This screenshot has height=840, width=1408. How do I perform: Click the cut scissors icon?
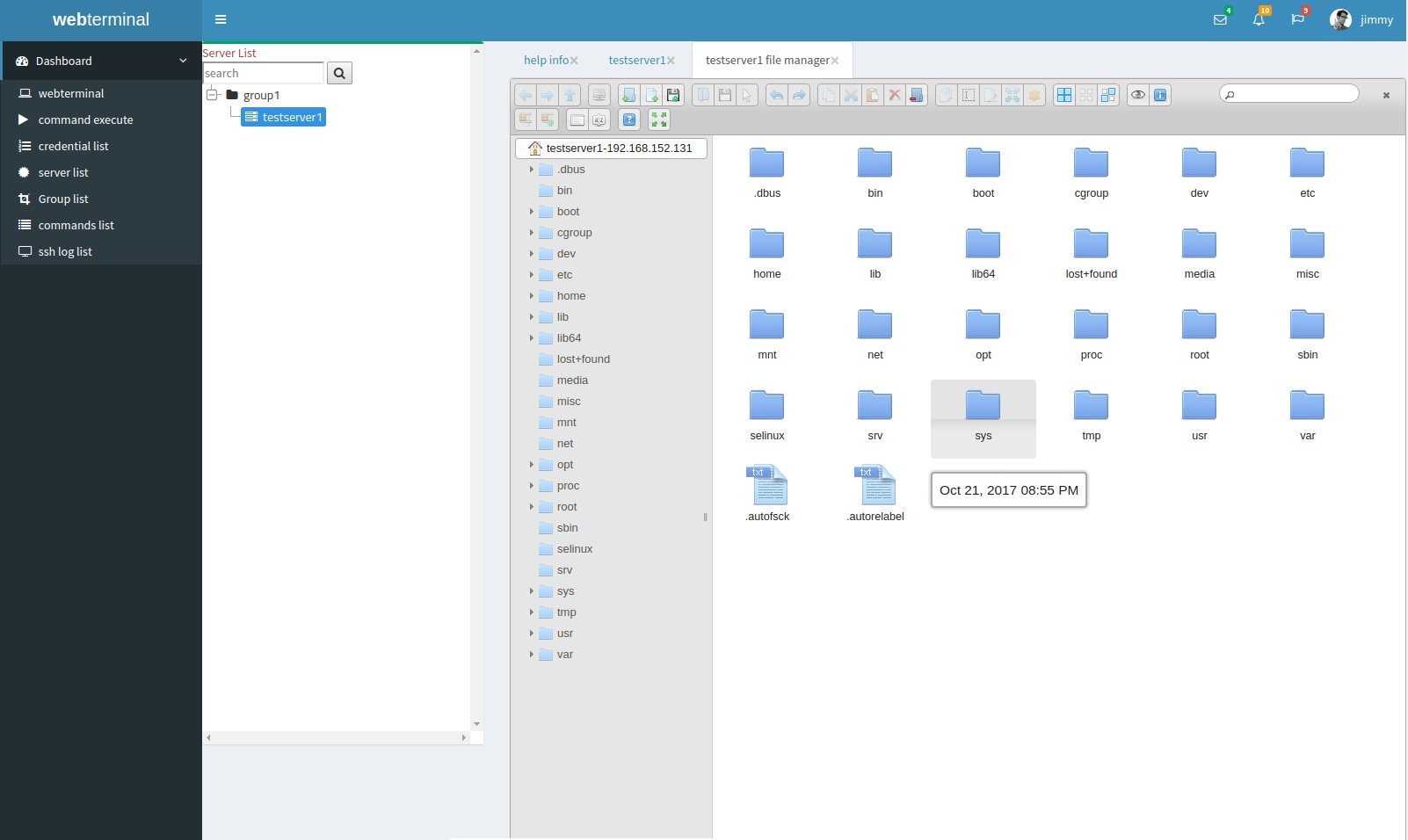(851, 95)
